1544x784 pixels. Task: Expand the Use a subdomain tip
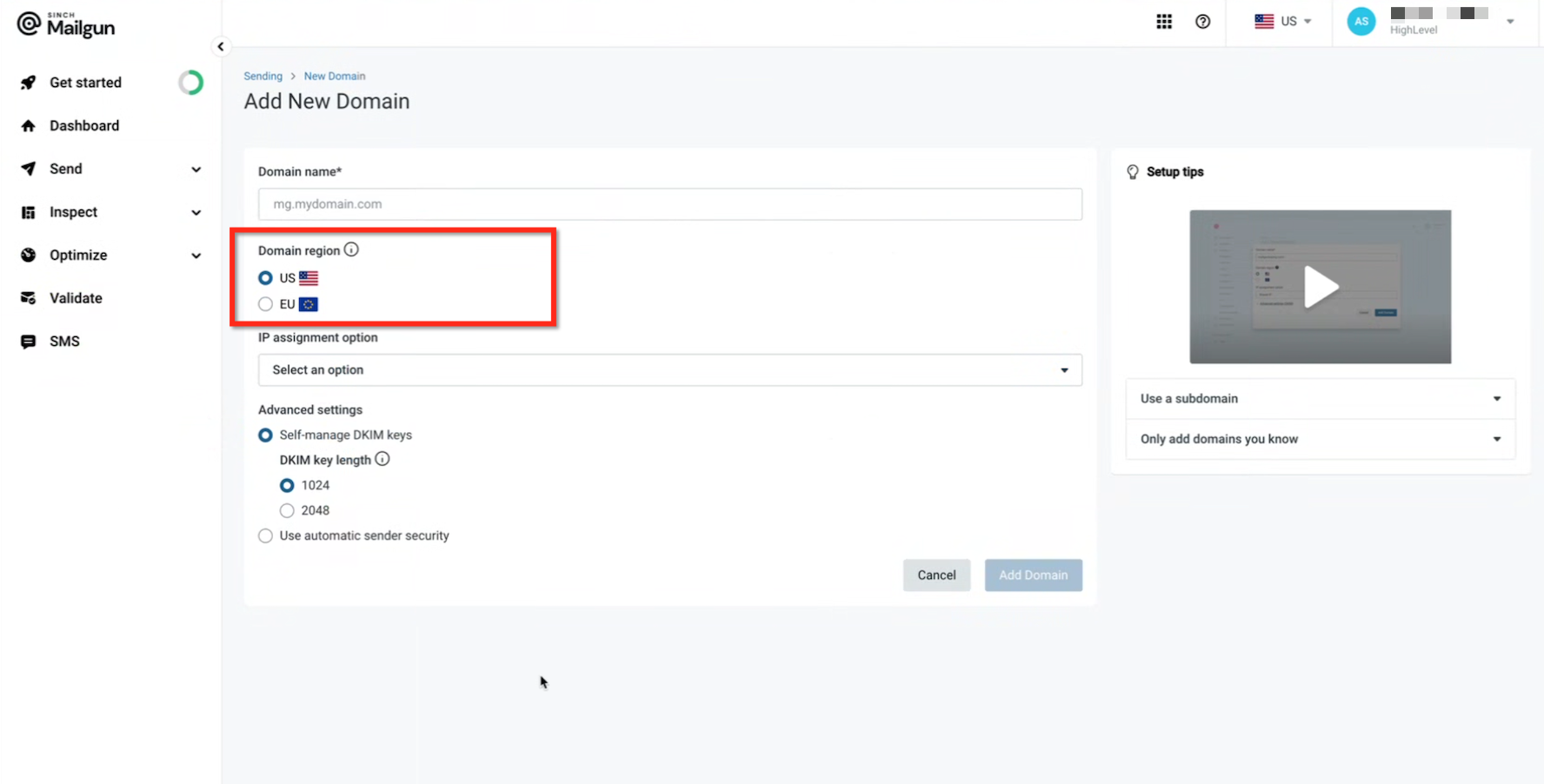coord(1320,399)
